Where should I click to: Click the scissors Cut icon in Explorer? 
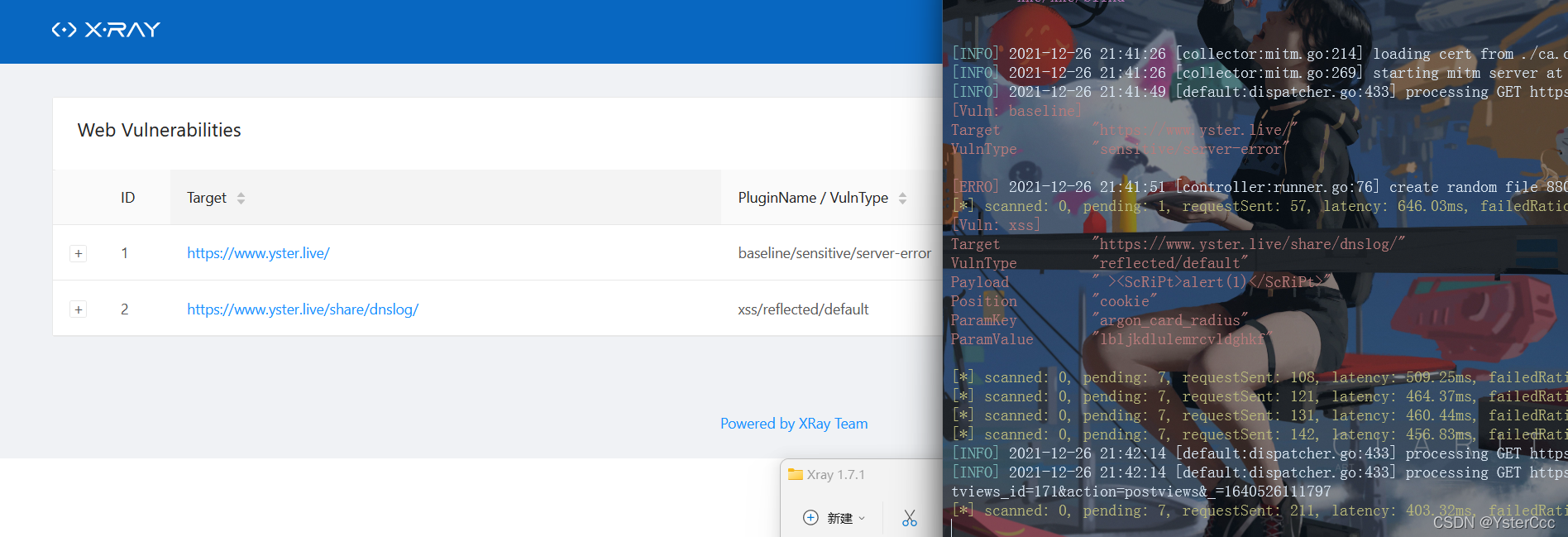[x=910, y=518]
